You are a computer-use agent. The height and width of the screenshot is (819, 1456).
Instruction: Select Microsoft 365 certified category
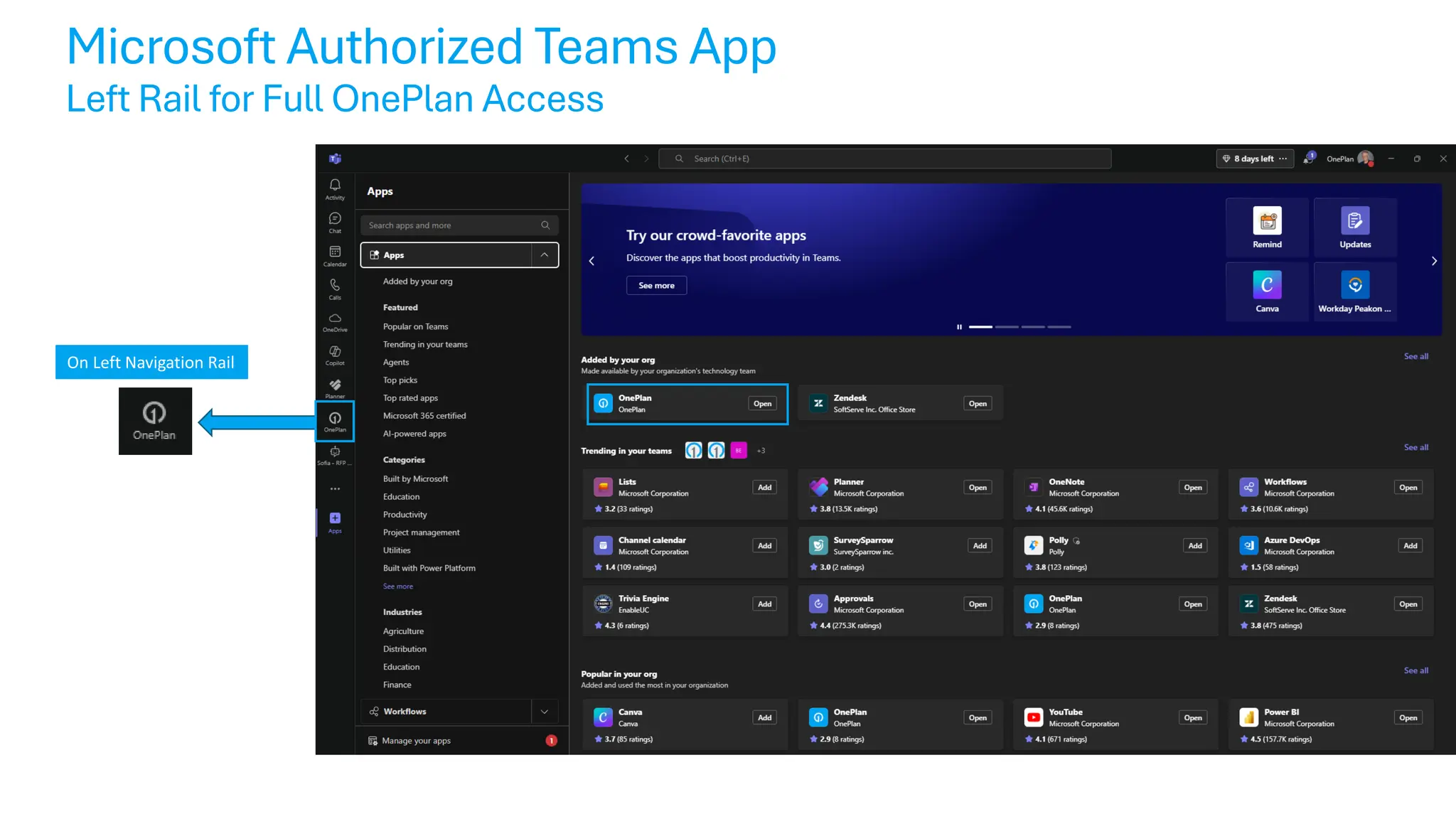[424, 416]
